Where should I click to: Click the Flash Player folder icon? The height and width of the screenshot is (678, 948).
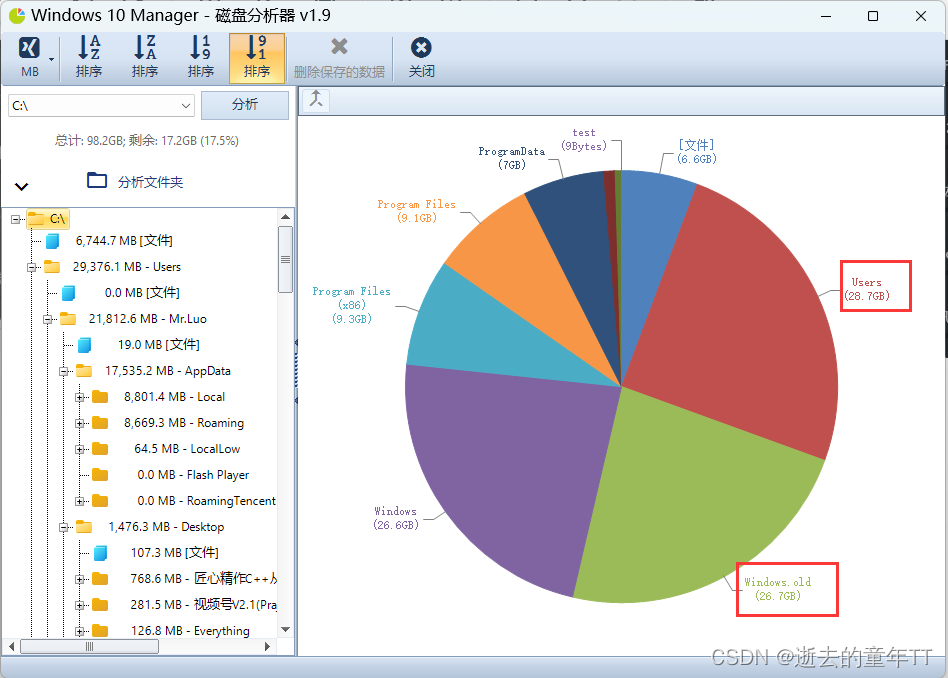click(x=100, y=475)
